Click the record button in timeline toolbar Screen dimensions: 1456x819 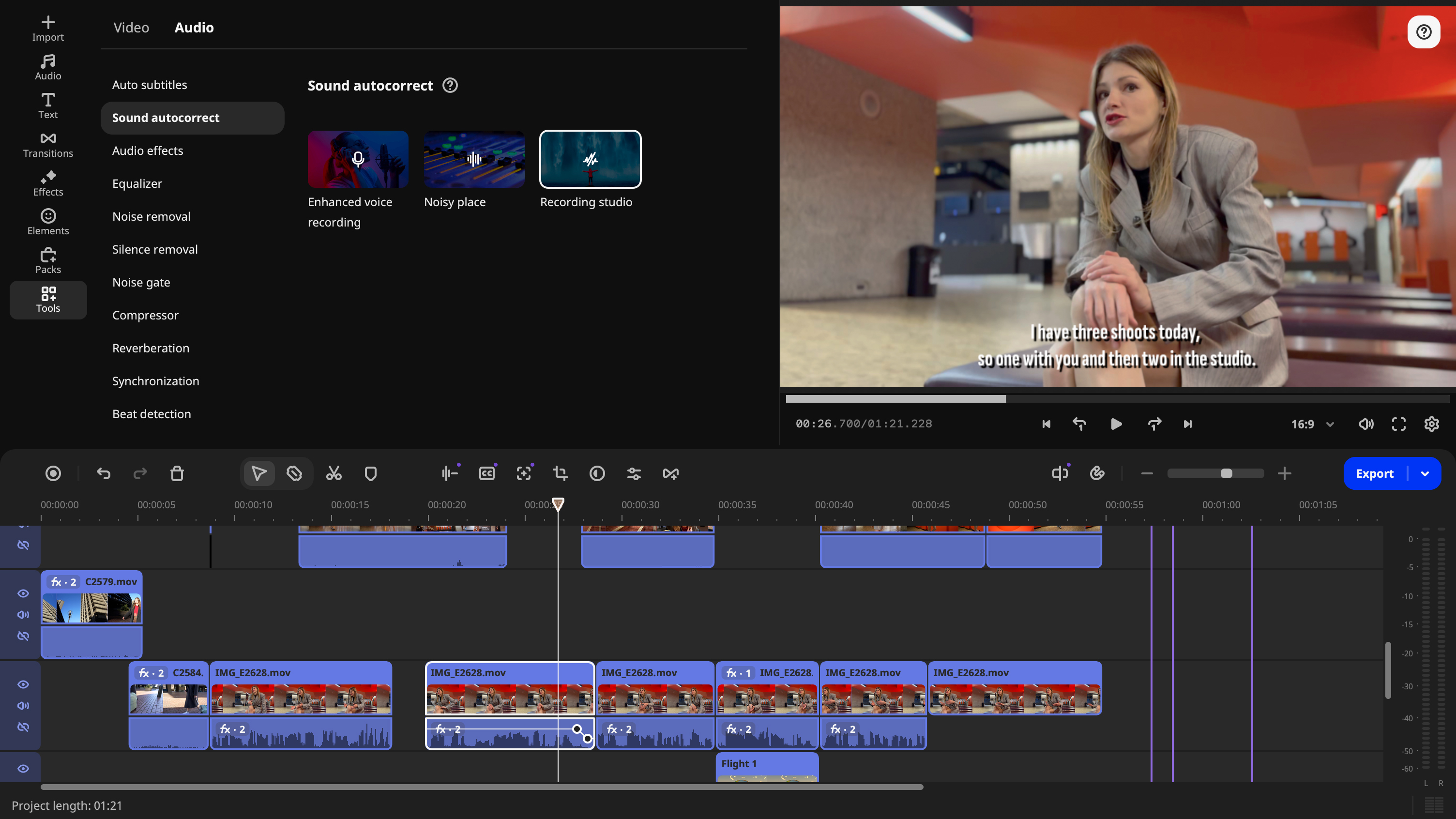[x=53, y=474]
